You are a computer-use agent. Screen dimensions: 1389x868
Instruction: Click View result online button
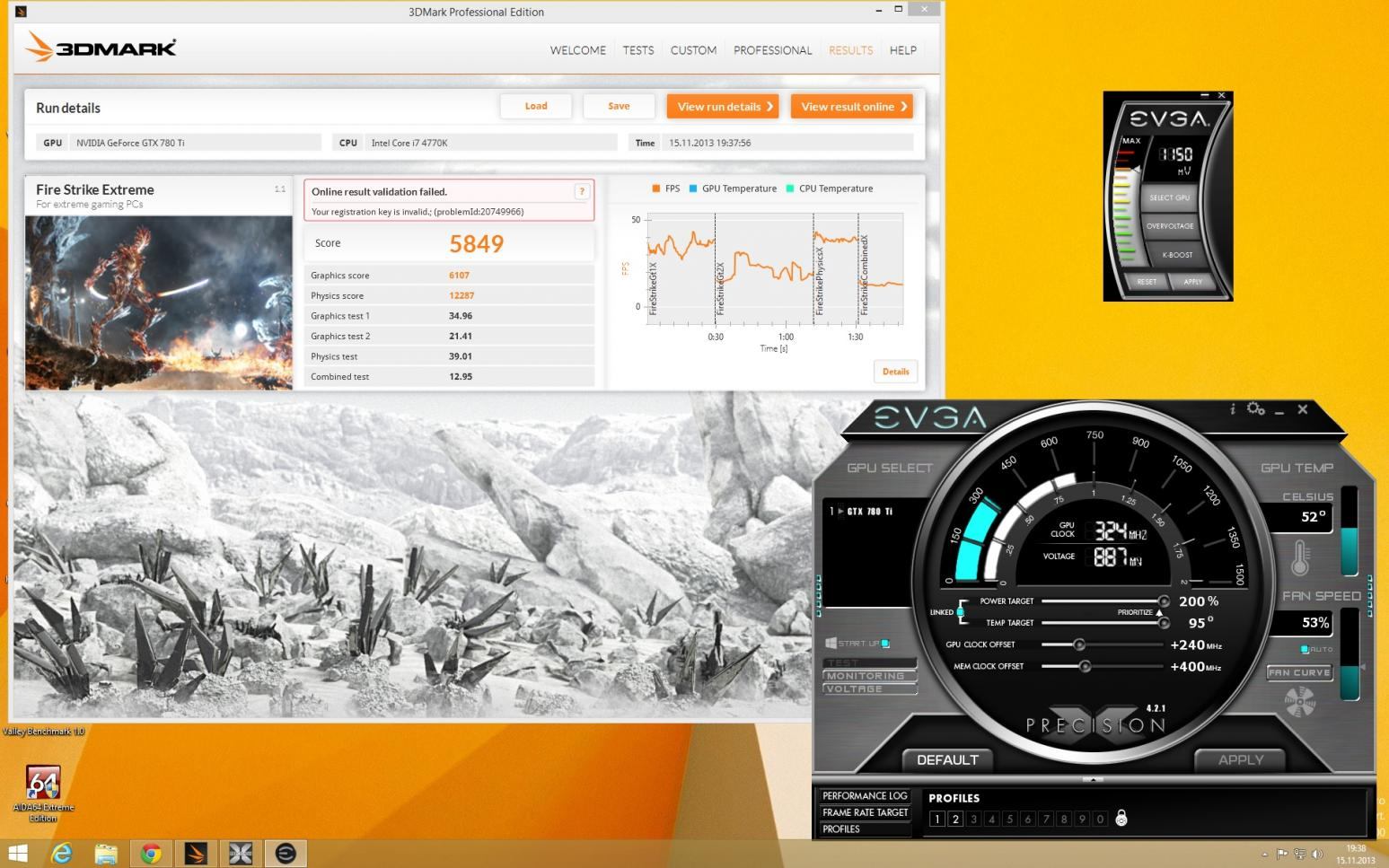(x=851, y=106)
